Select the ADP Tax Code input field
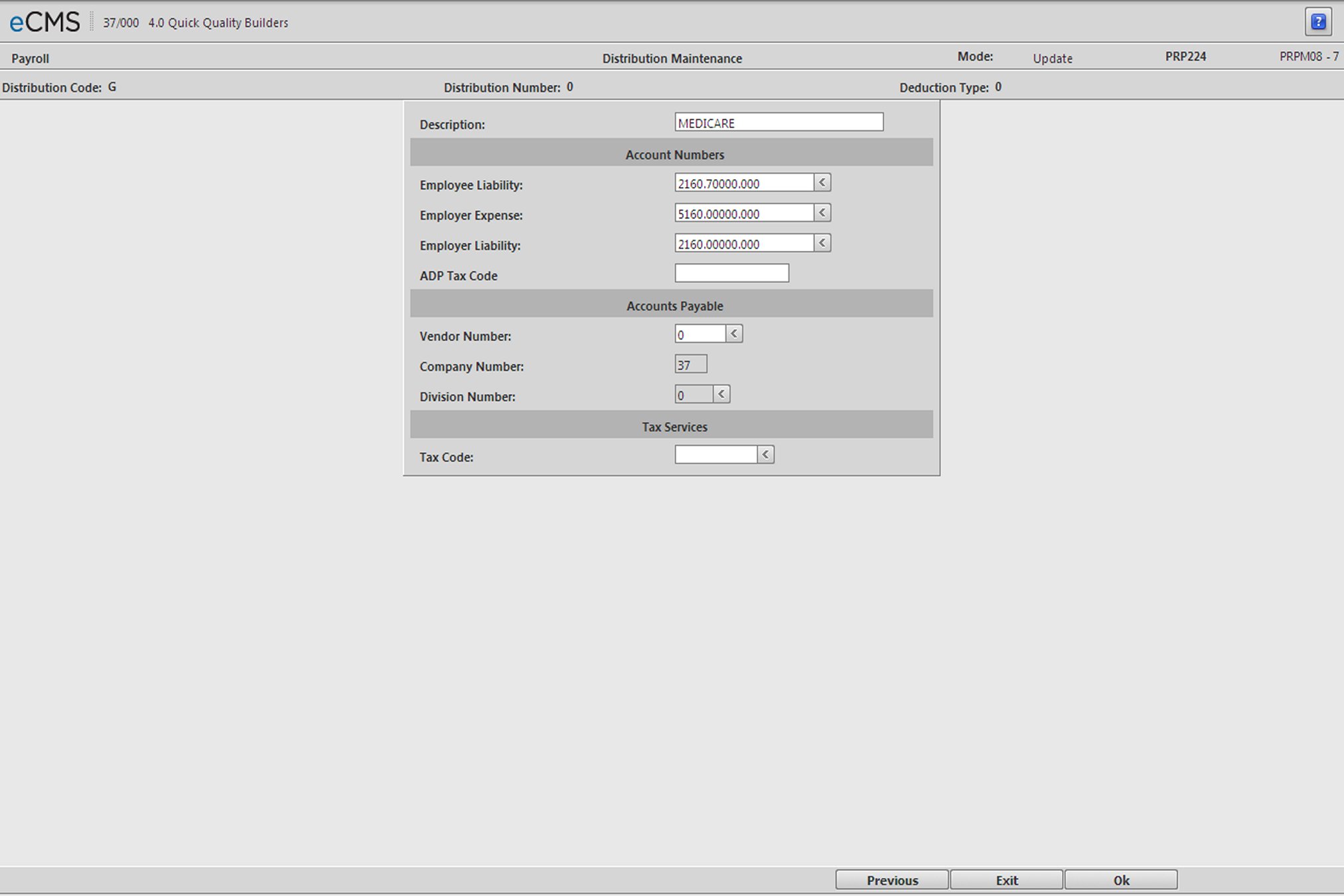 point(732,273)
